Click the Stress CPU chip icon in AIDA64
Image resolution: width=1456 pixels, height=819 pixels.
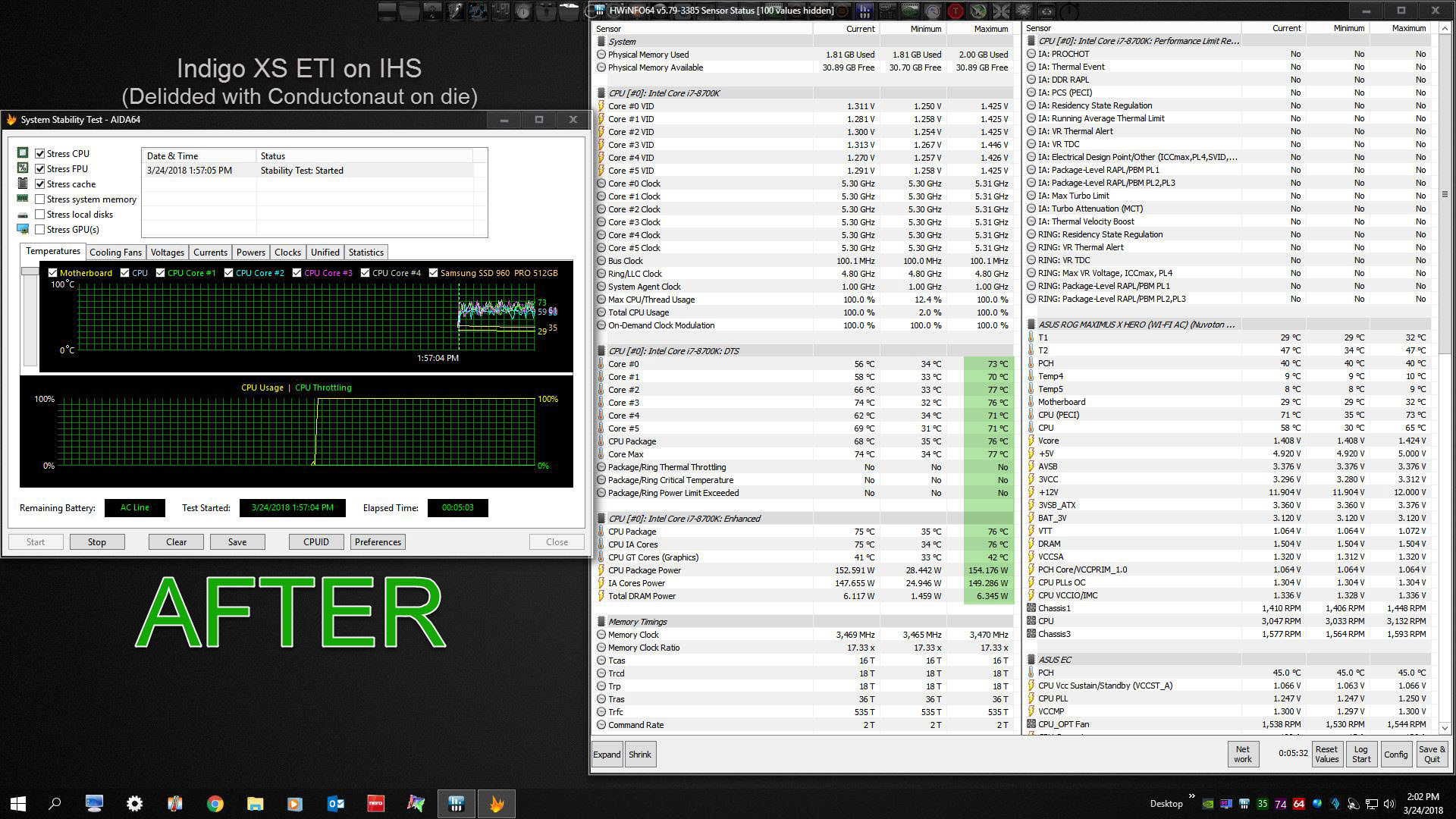tap(23, 153)
